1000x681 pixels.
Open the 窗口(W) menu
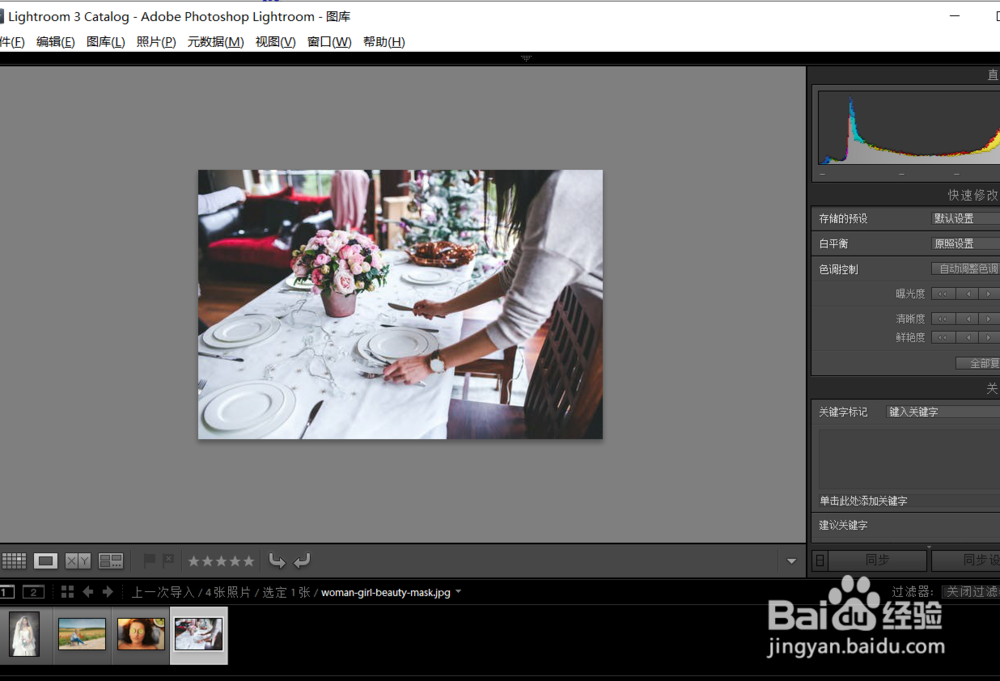click(329, 42)
